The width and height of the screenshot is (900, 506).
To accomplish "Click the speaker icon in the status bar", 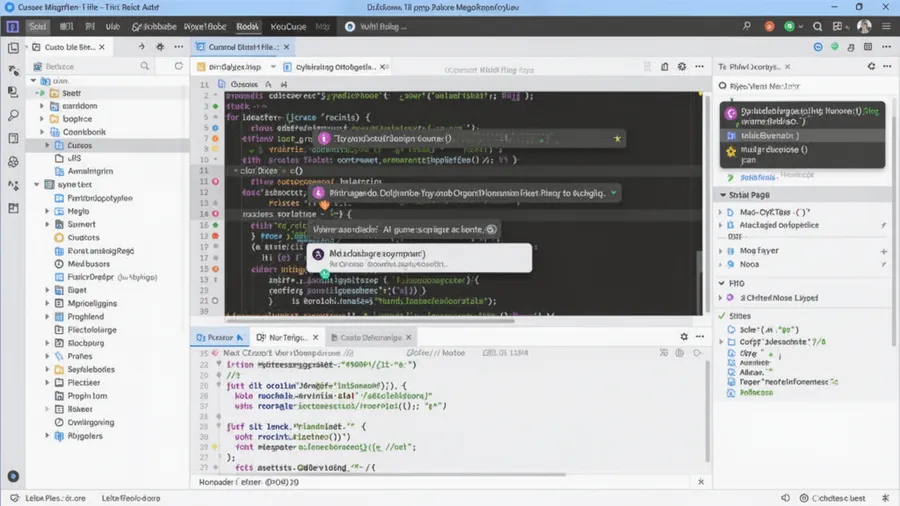I will click(x=786, y=498).
